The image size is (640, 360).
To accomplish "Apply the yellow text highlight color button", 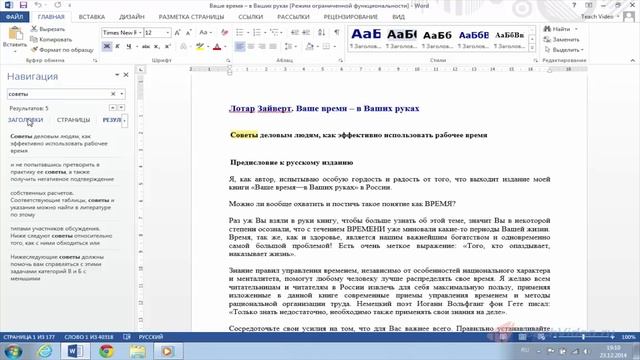I will (200, 47).
